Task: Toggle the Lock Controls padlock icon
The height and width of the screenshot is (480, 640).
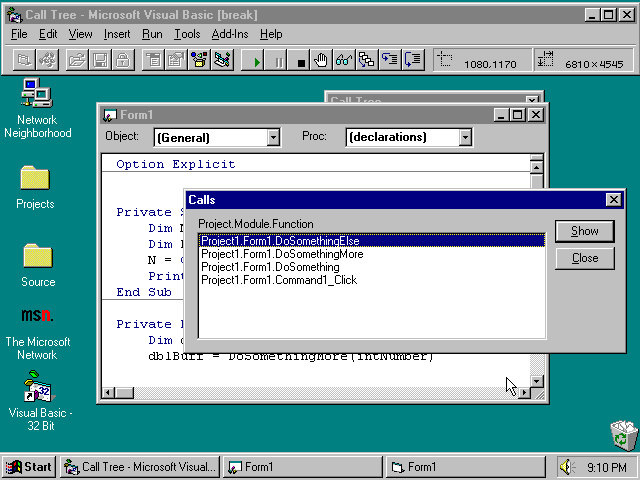Action: pyautogui.click(x=121, y=60)
